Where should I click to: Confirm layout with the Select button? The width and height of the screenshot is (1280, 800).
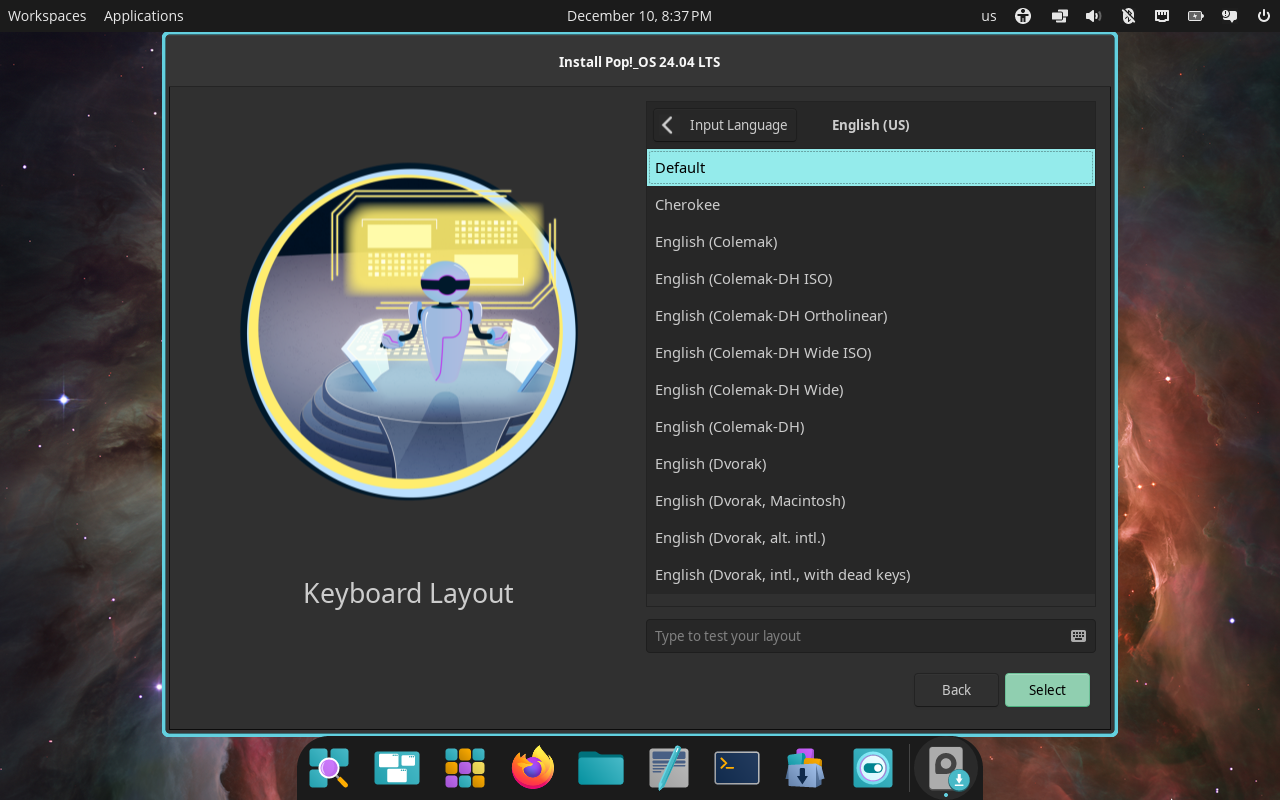coord(1046,689)
